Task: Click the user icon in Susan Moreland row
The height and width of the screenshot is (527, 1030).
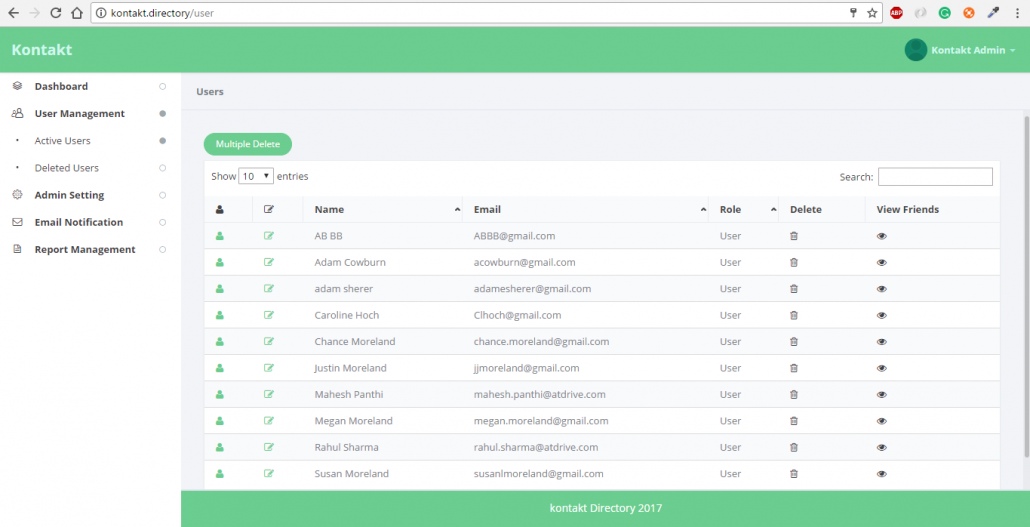Action: pyautogui.click(x=219, y=473)
